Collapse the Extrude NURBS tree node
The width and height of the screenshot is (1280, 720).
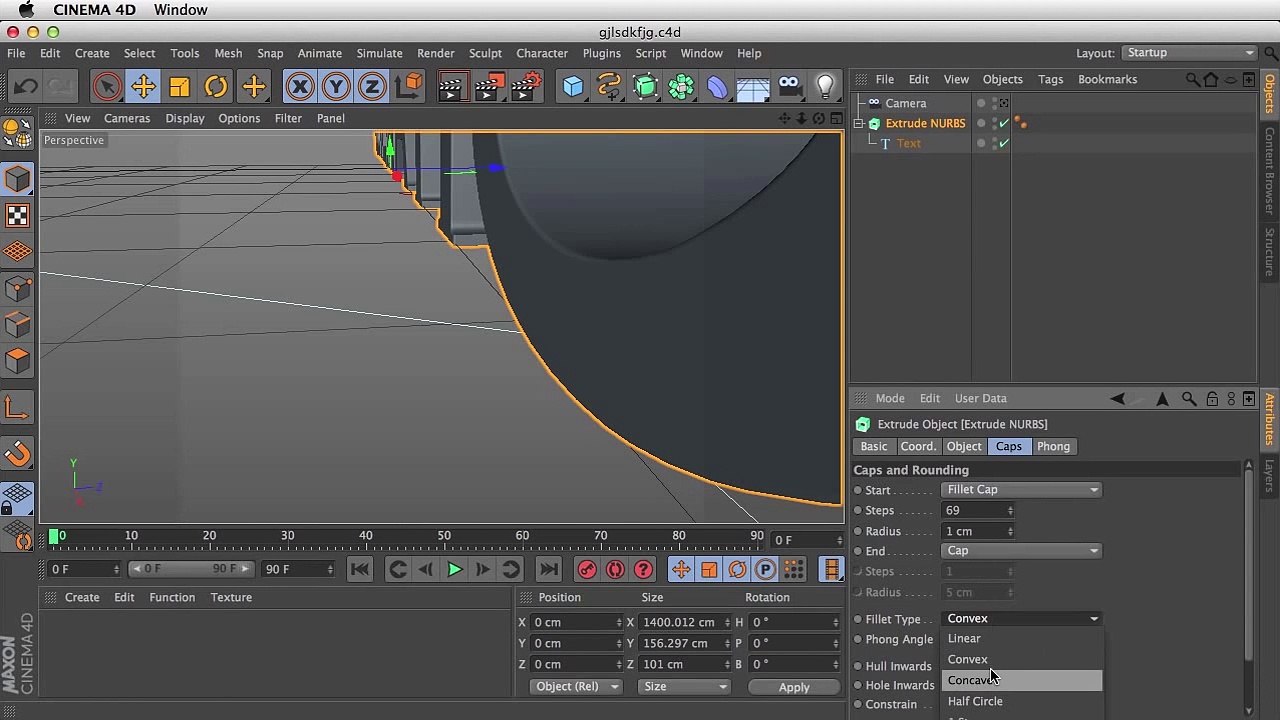(x=858, y=124)
